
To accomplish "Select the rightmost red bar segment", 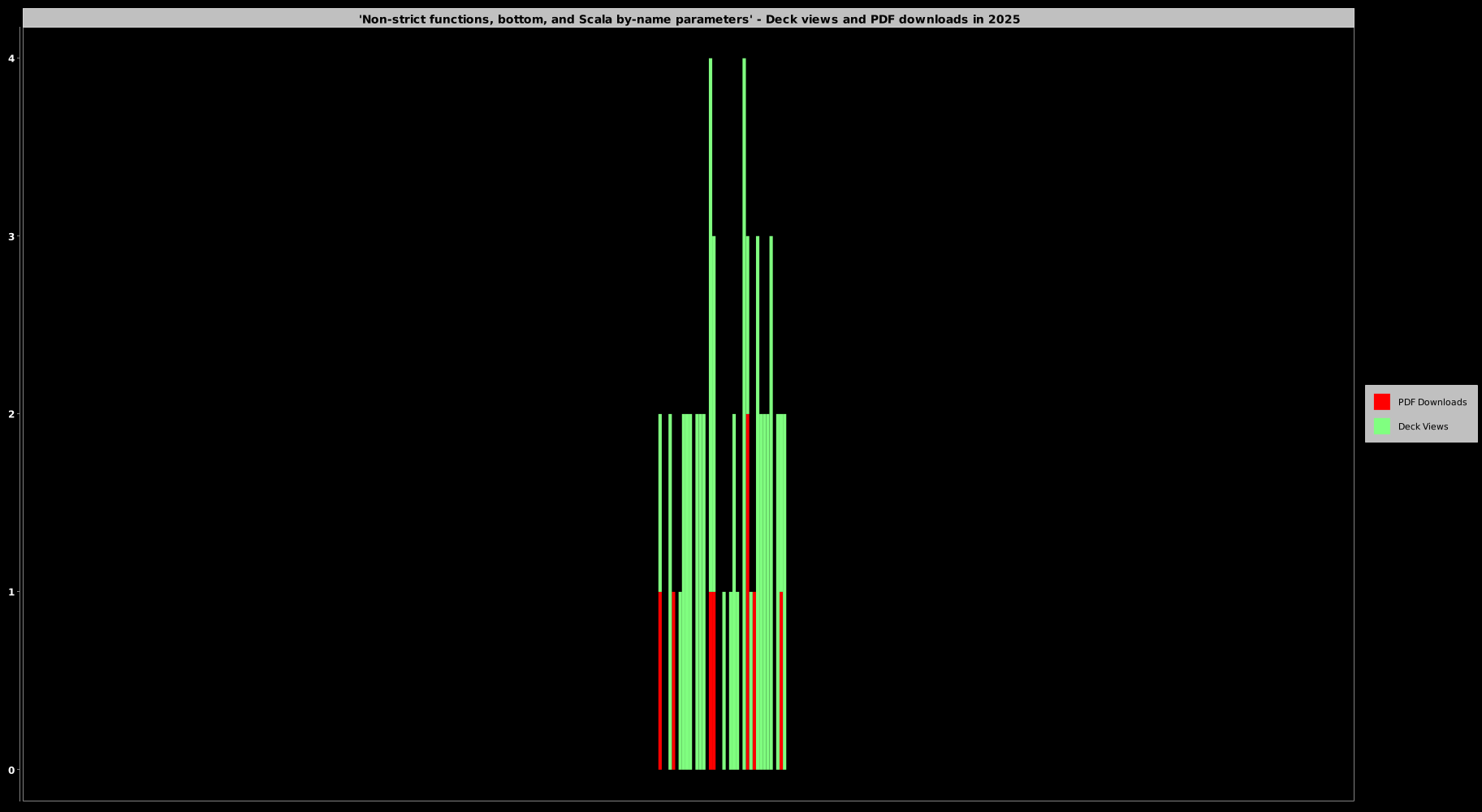I will point(781,680).
